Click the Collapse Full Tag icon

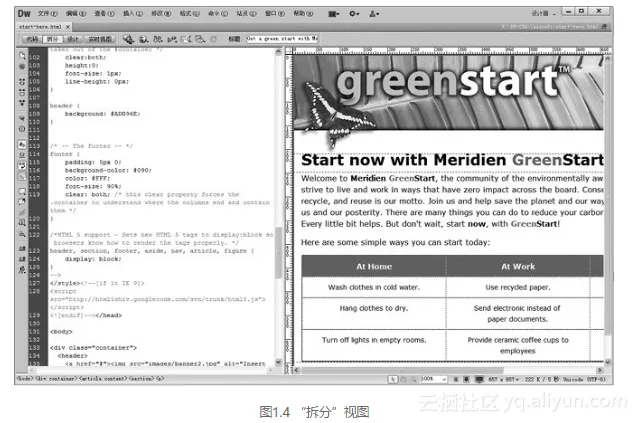22,82
